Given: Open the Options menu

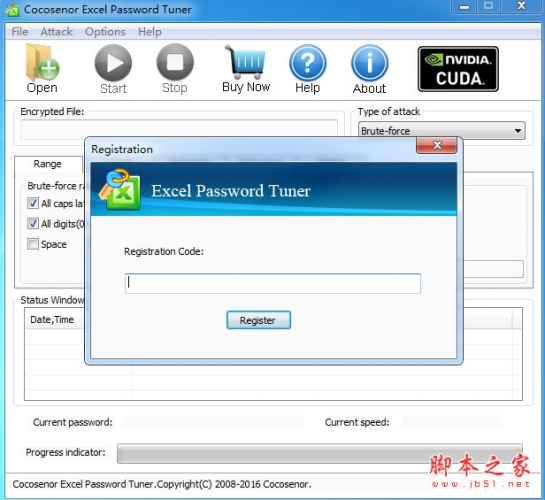Looking at the screenshot, I should click(x=105, y=32).
